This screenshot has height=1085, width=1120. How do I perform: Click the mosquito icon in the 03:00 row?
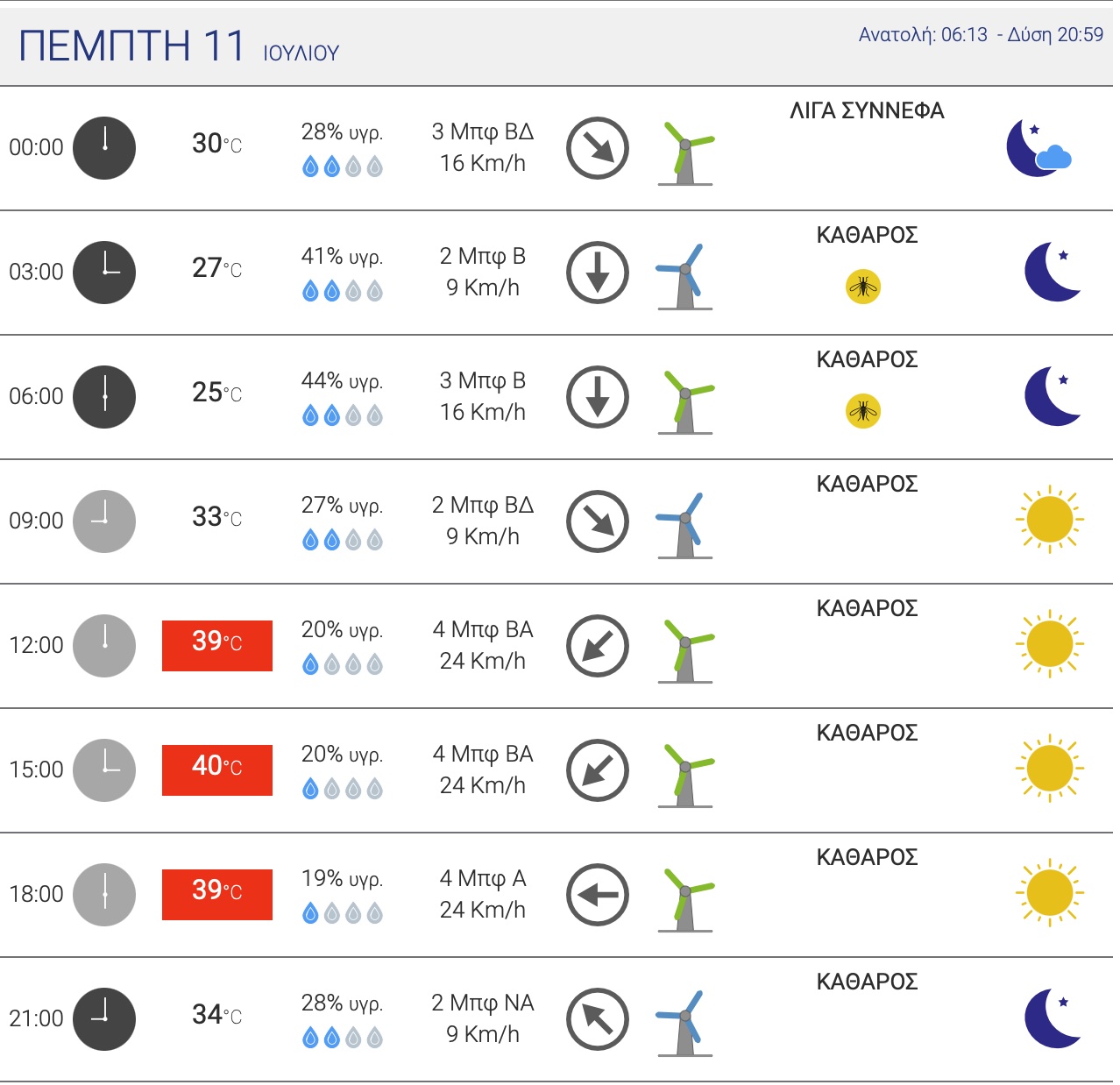point(863,287)
